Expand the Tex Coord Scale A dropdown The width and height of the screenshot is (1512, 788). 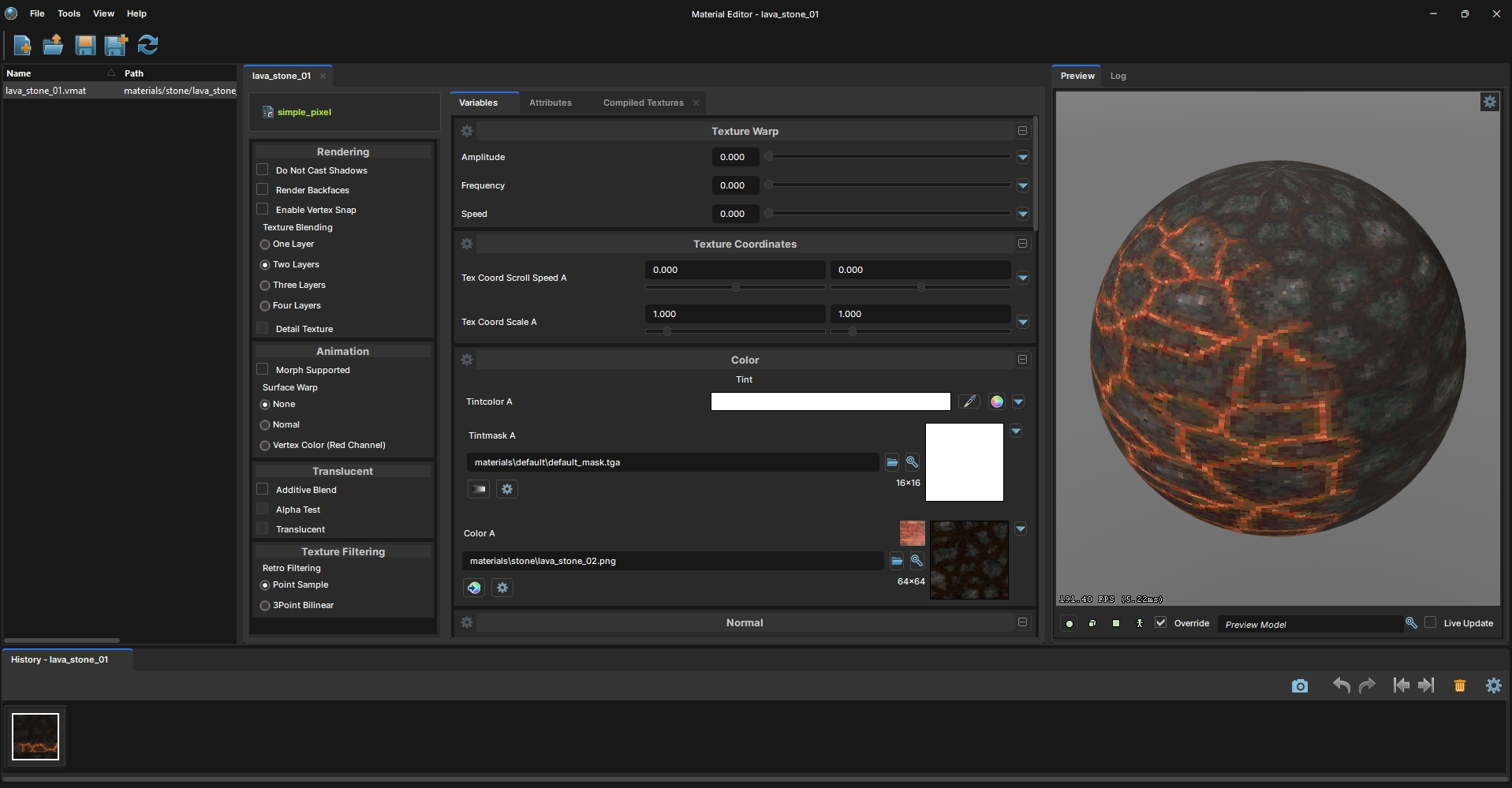point(1023,322)
